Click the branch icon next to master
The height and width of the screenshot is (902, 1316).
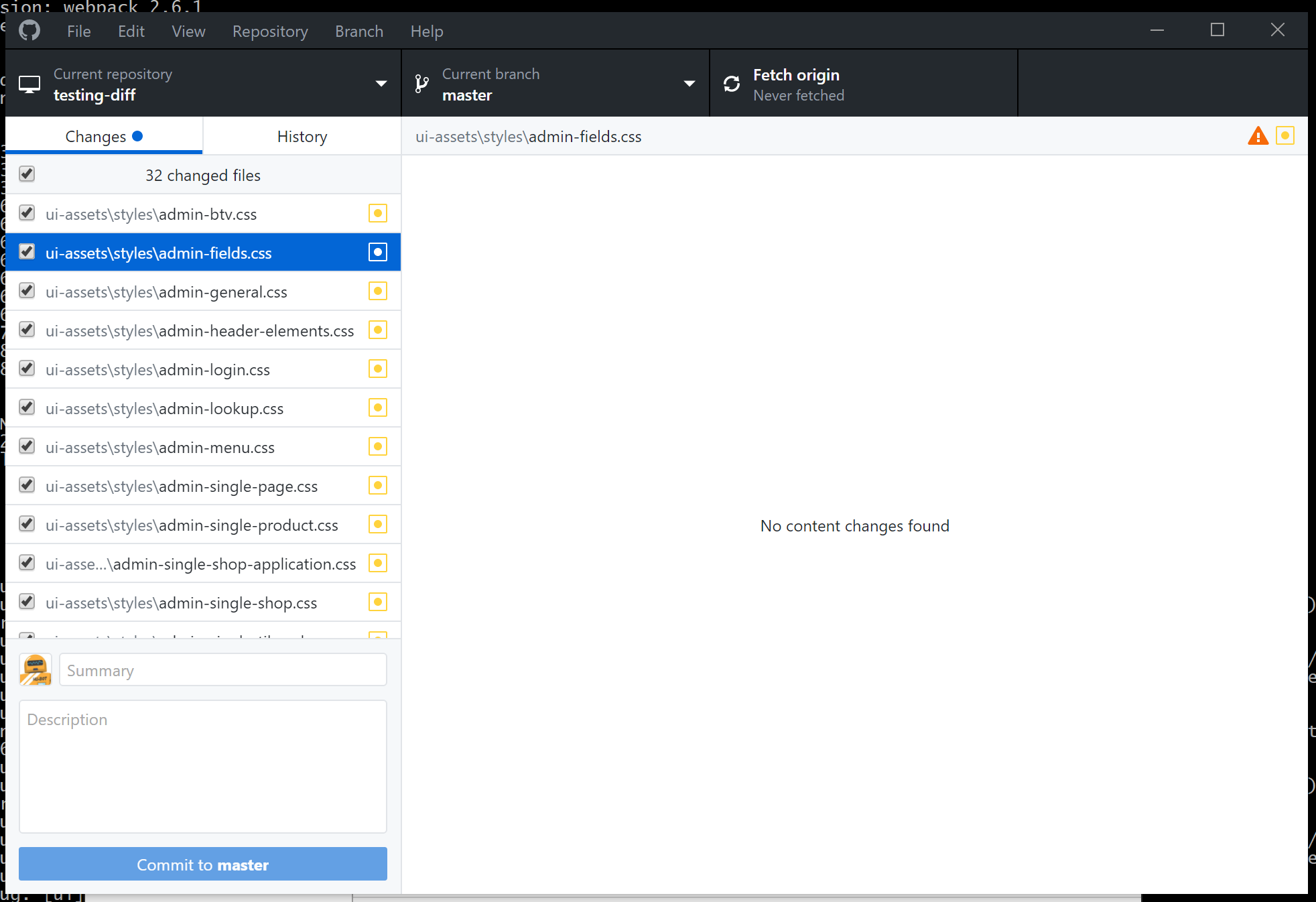[421, 83]
